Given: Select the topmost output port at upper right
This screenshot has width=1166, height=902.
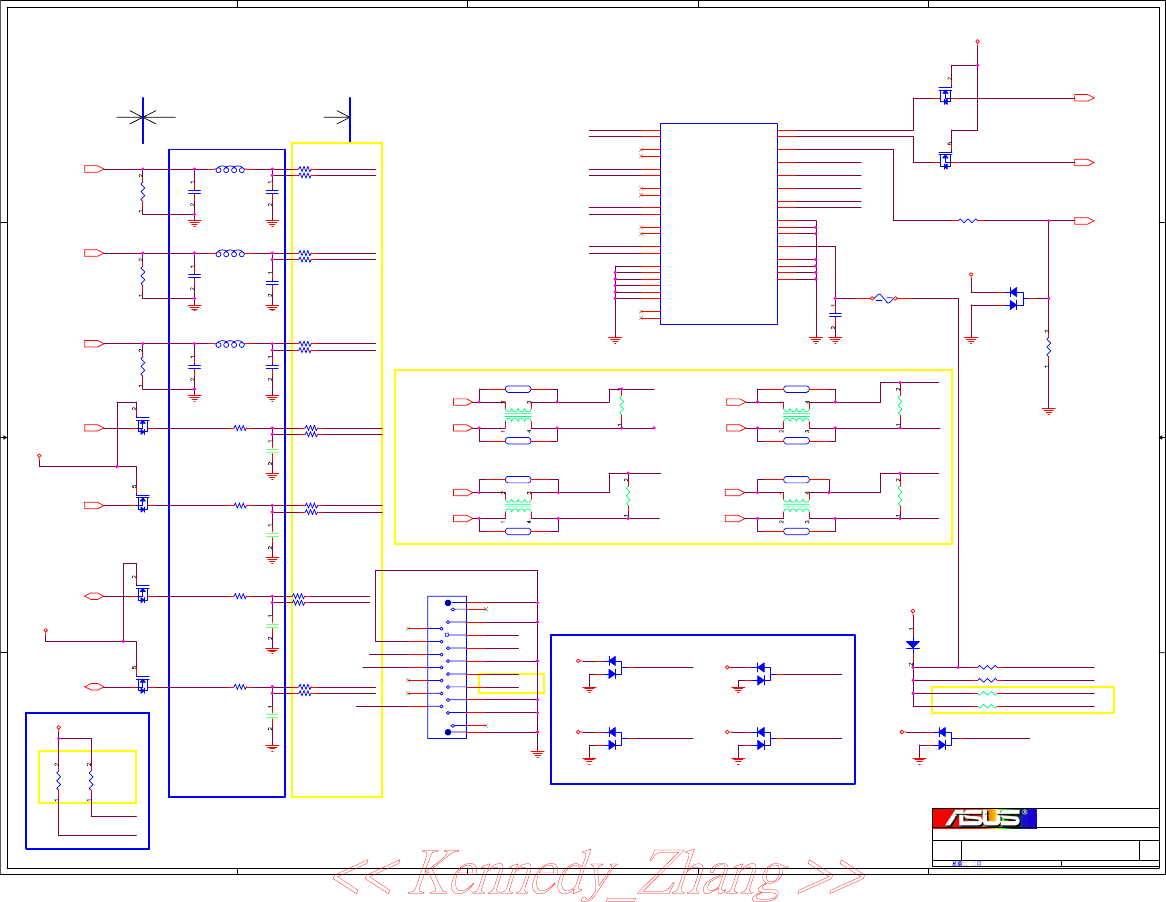Looking at the screenshot, I should coord(1084,97).
